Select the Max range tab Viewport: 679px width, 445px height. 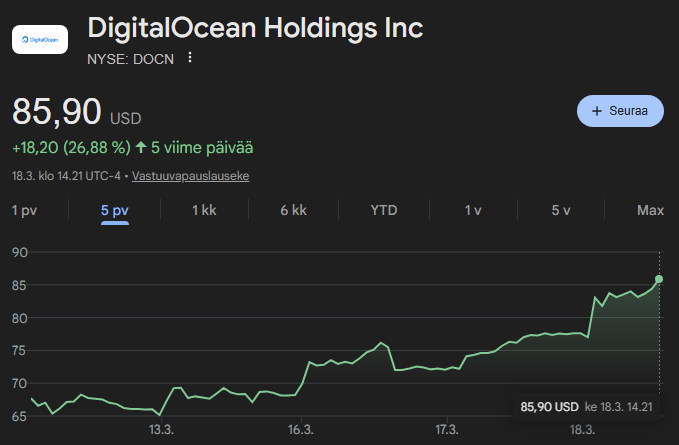(650, 210)
